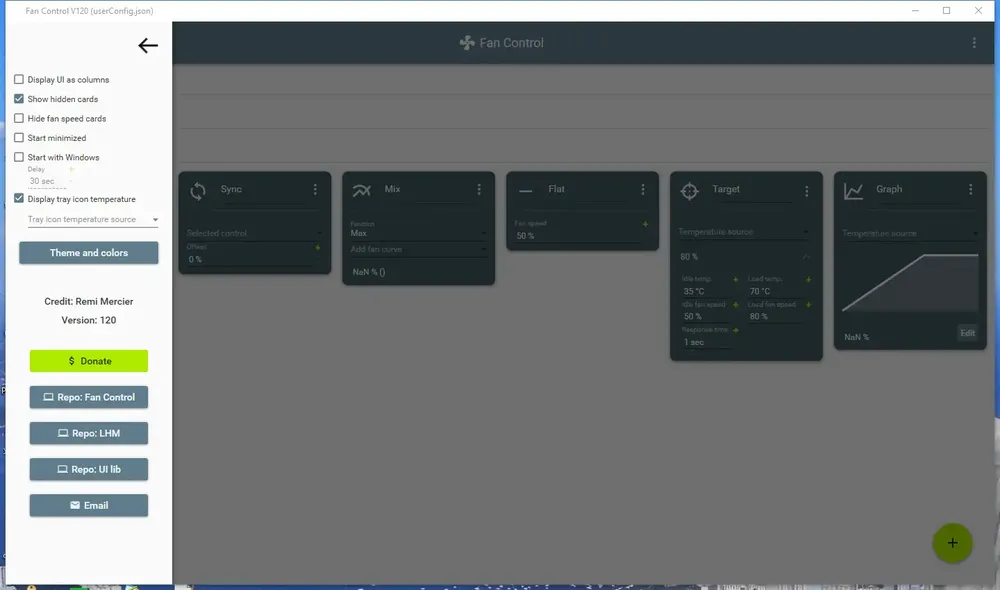The height and width of the screenshot is (590, 1000).
Task: Click the plus next to Response time
Action: click(x=735, y=330)
